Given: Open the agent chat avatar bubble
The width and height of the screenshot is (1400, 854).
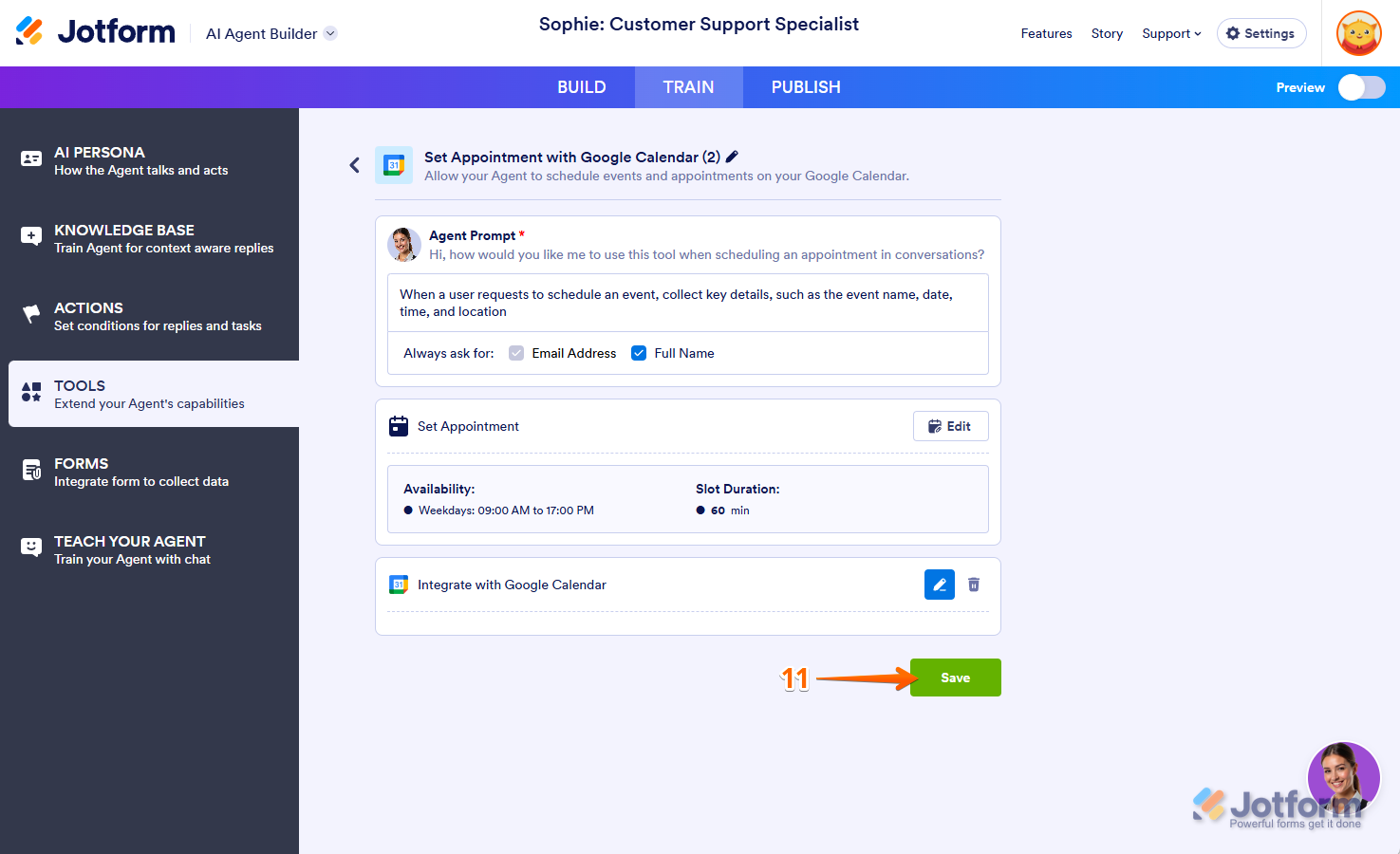Looking at the screenshot, I should [x=1344, y=778].
